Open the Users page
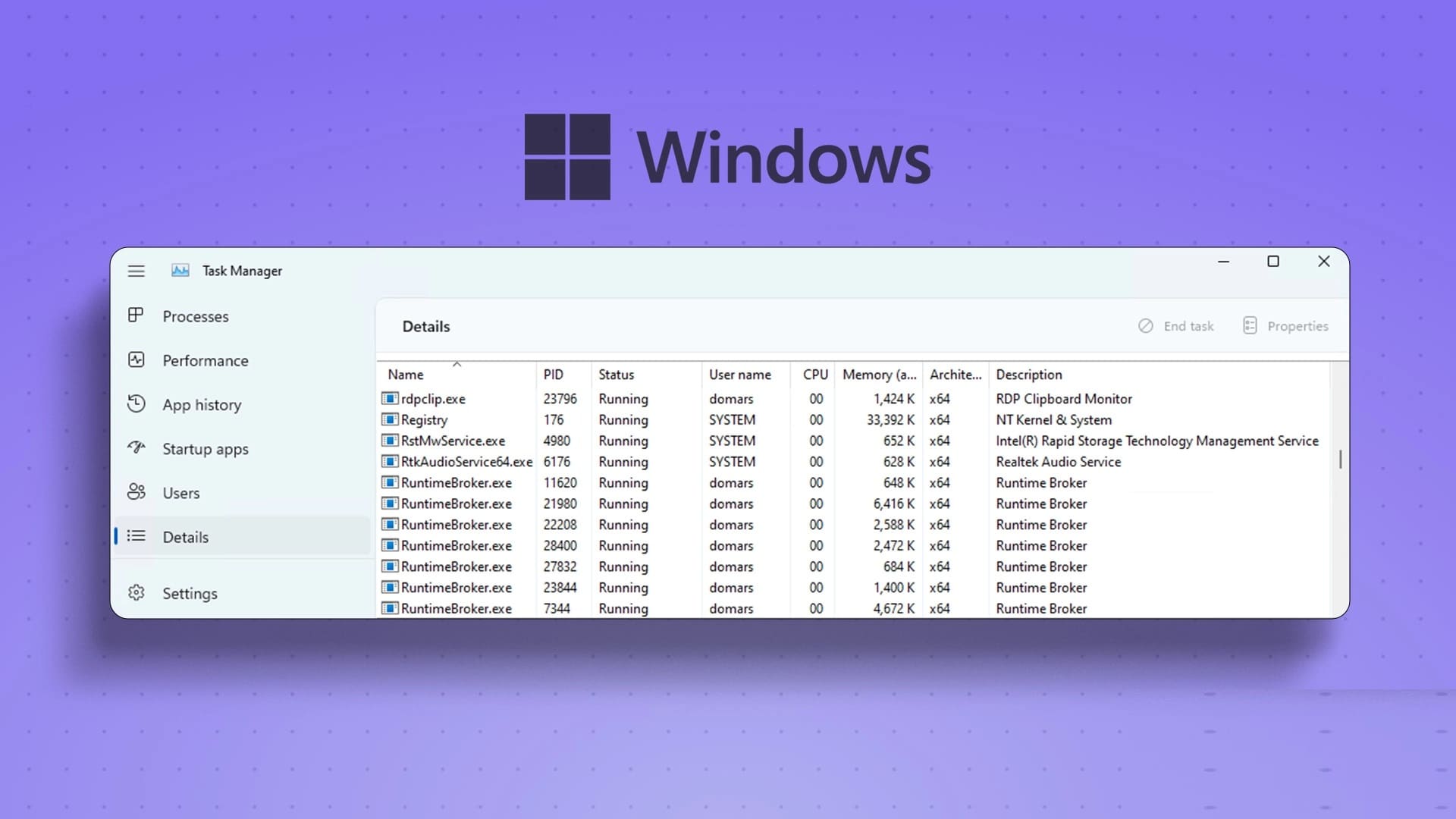 click(243, 492)
